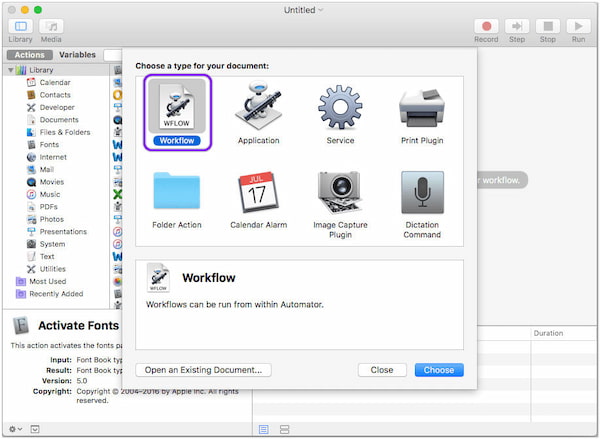Click the yellow minimize window button

(25, 10)
